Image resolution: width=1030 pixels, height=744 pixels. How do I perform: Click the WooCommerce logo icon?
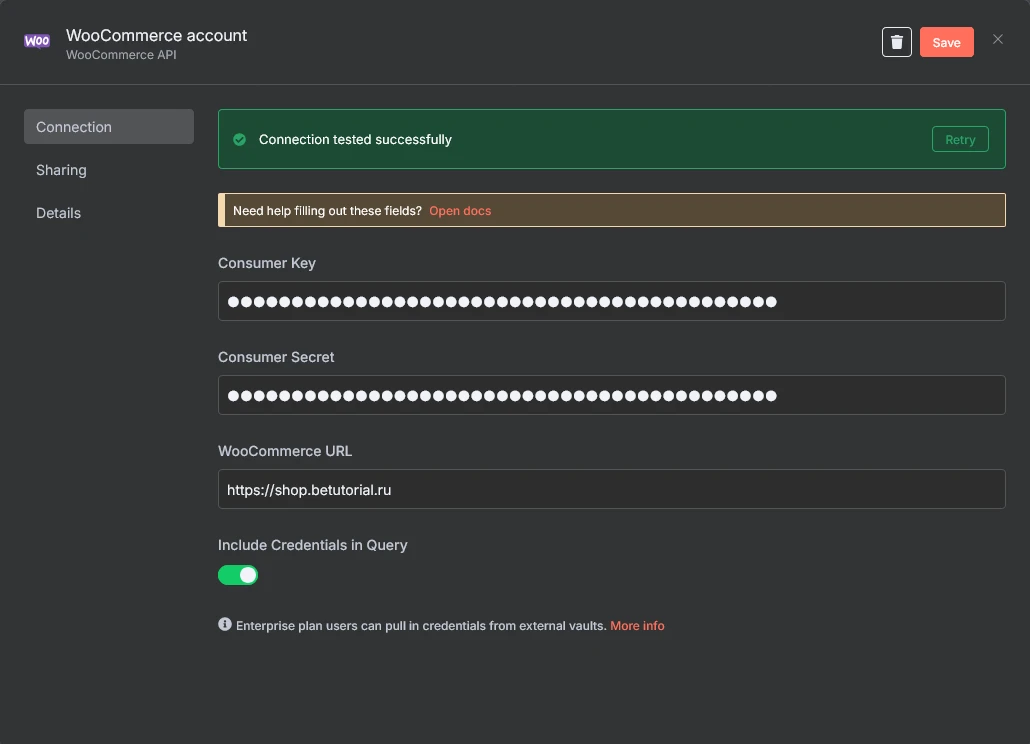coord(37,42)
